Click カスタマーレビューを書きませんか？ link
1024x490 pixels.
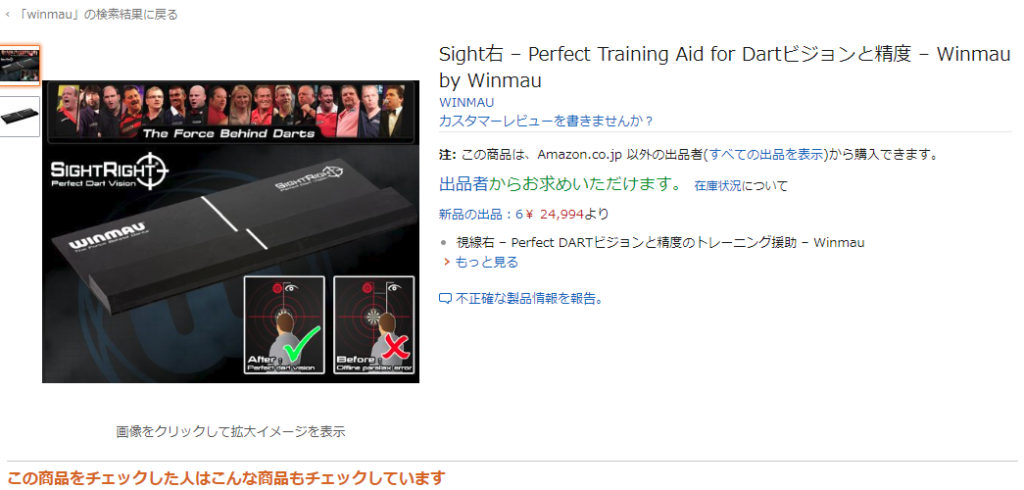point(547,121)
